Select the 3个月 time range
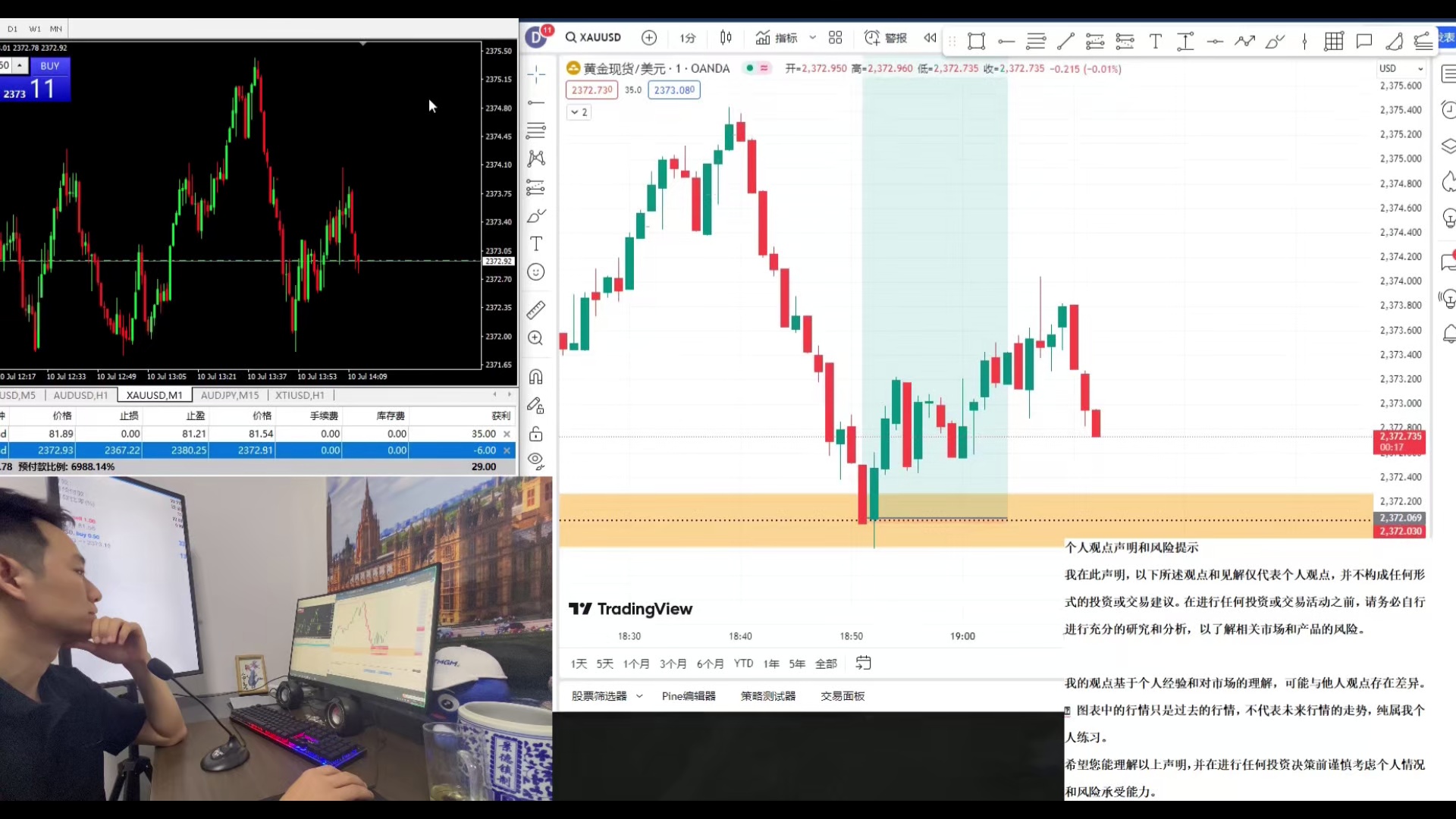Screen dimensions: 1456x819 673,664
